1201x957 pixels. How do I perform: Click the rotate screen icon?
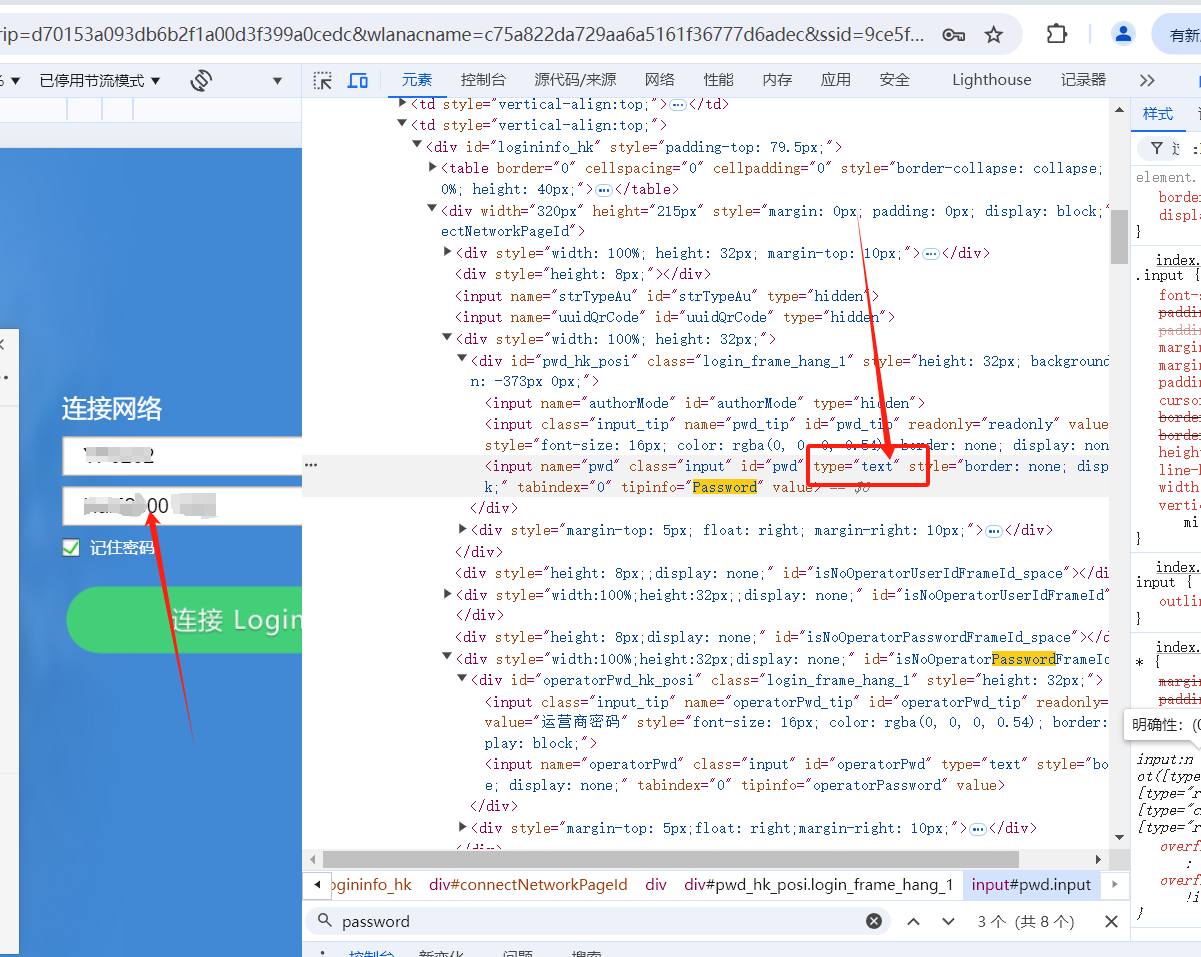tap(201, 80)
